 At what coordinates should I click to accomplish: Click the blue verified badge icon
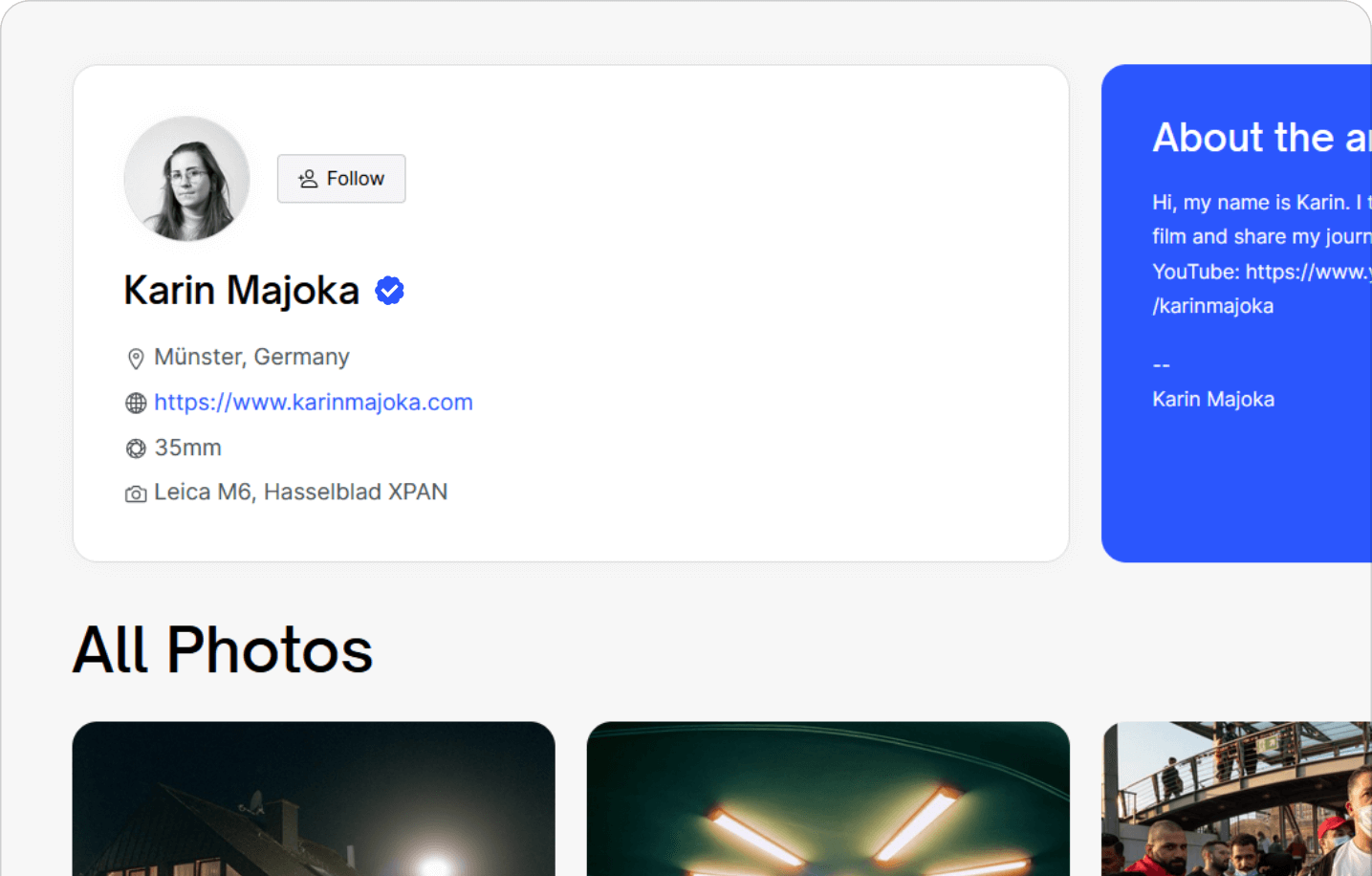389,291
